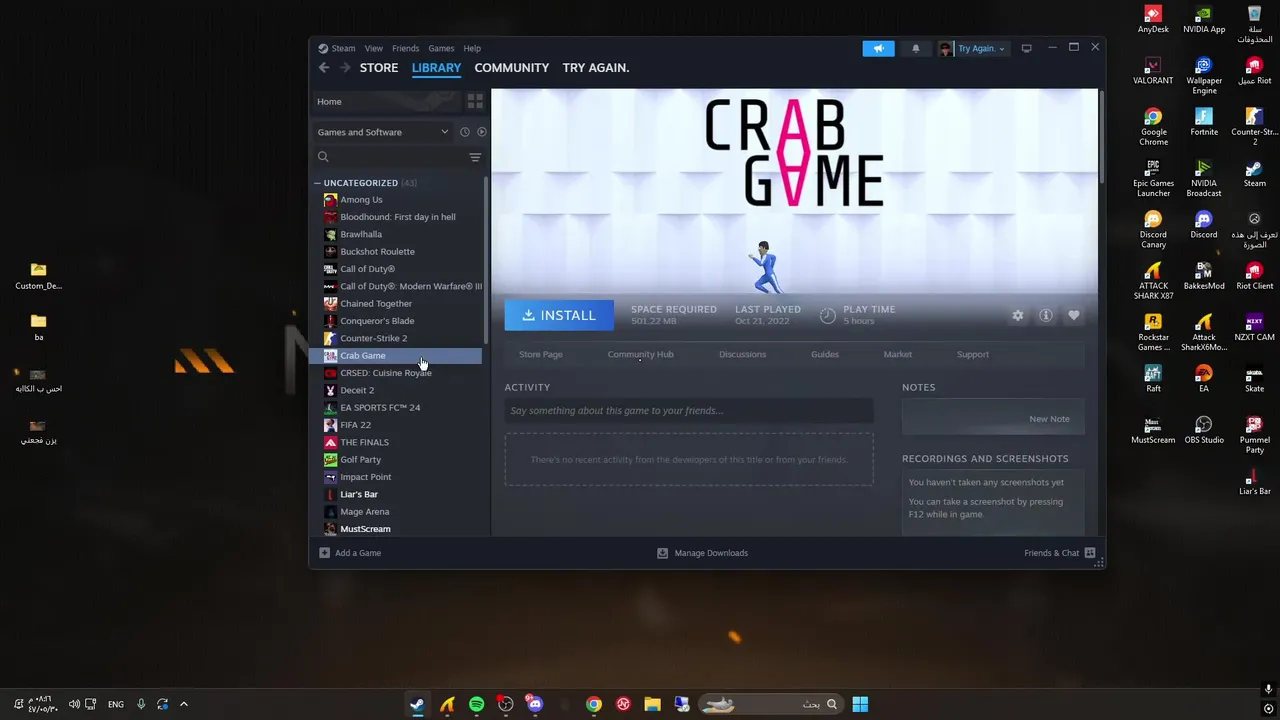Click the game page vertical scrollbar
Screen dimensions: 1280x720
(x=1100, y=137)
